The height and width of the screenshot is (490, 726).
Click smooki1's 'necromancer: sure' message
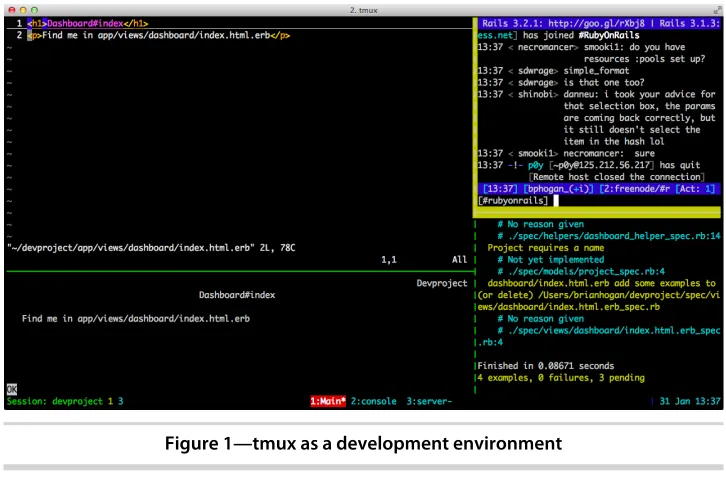(x=609, y=153)
